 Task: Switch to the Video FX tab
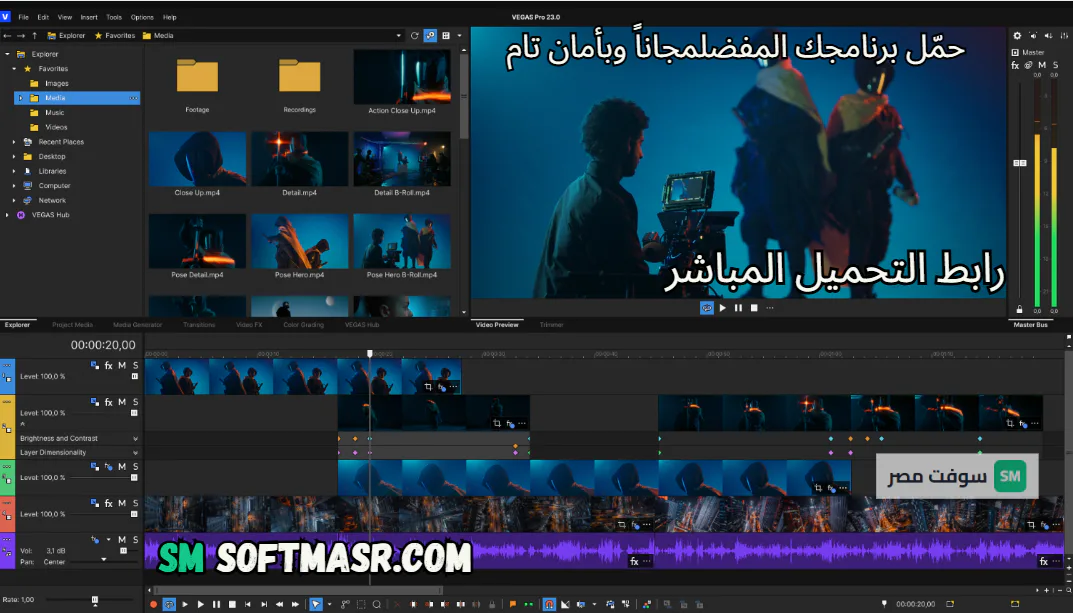pos(249,325)
